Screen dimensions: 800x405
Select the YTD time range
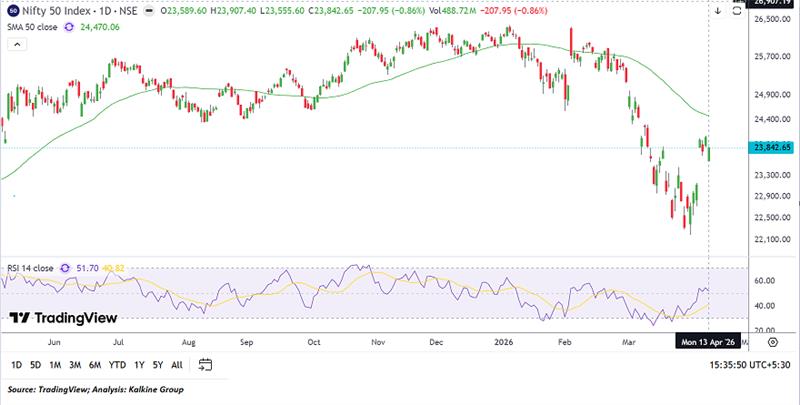[117, 365]
